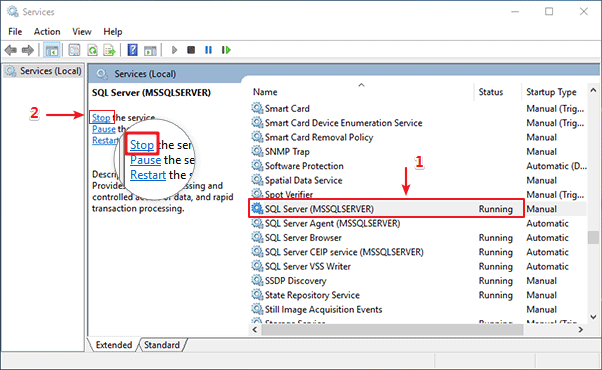Click gear icon of SQL Server VSS Writer
602x370 pixels.
pos(257,266)
